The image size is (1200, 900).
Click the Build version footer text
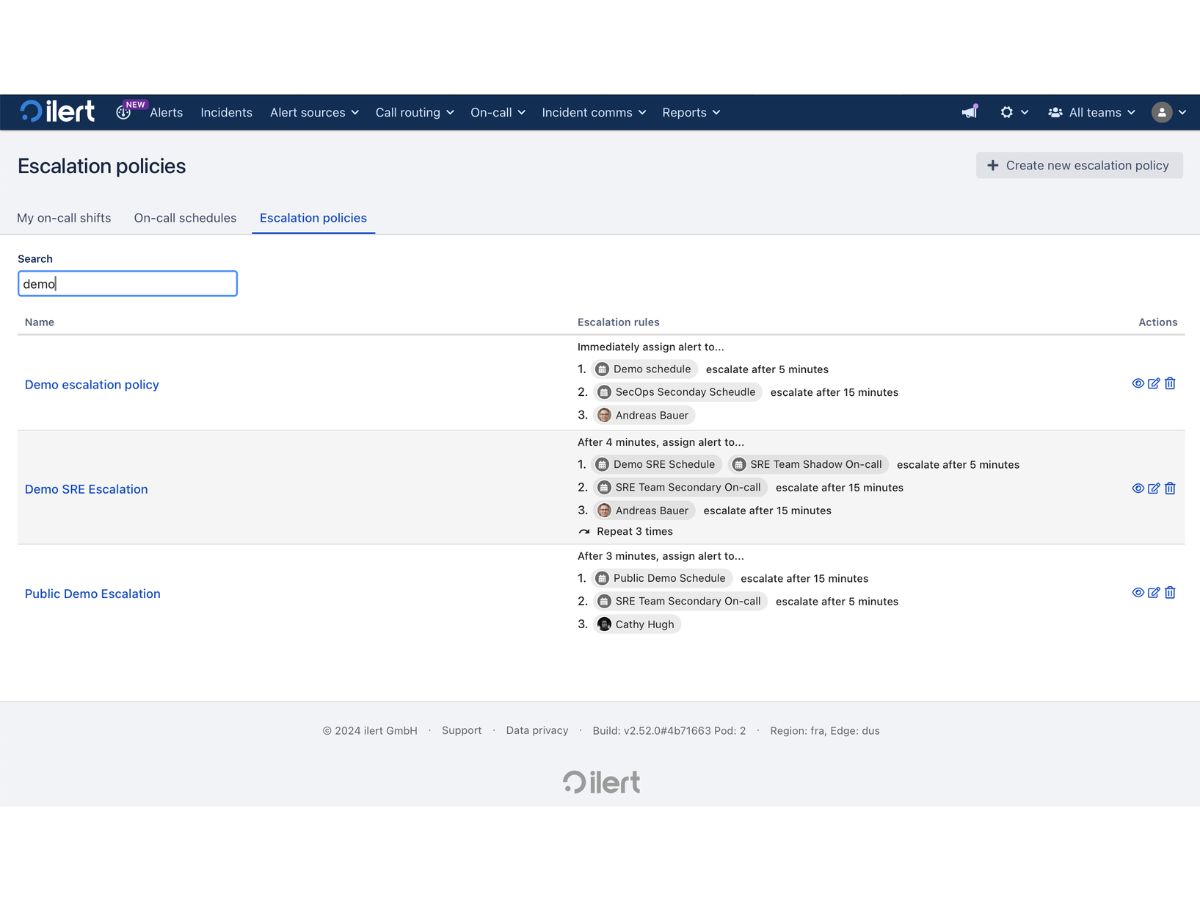669,730
